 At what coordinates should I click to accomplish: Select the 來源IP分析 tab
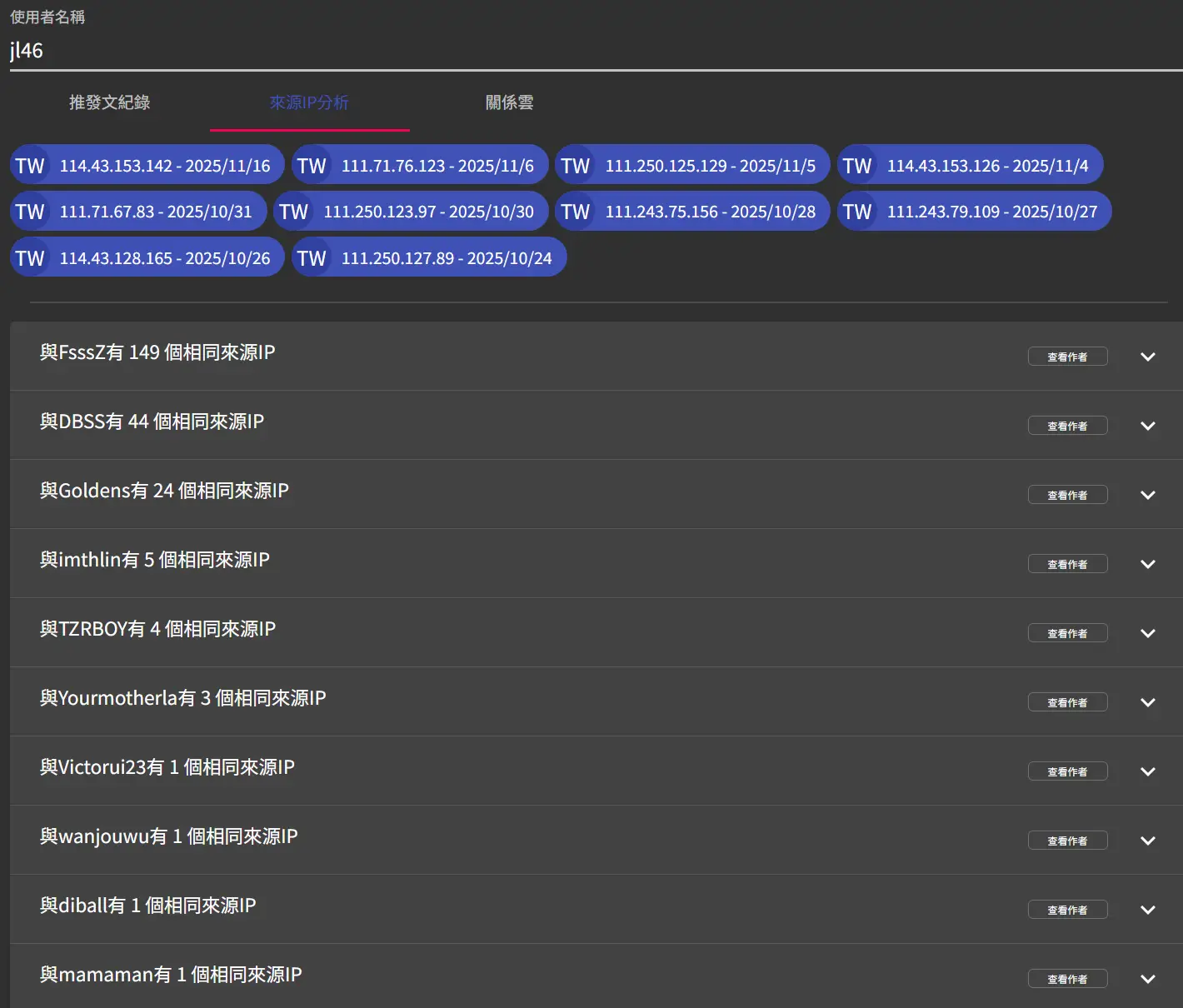[x=309, y=102]
